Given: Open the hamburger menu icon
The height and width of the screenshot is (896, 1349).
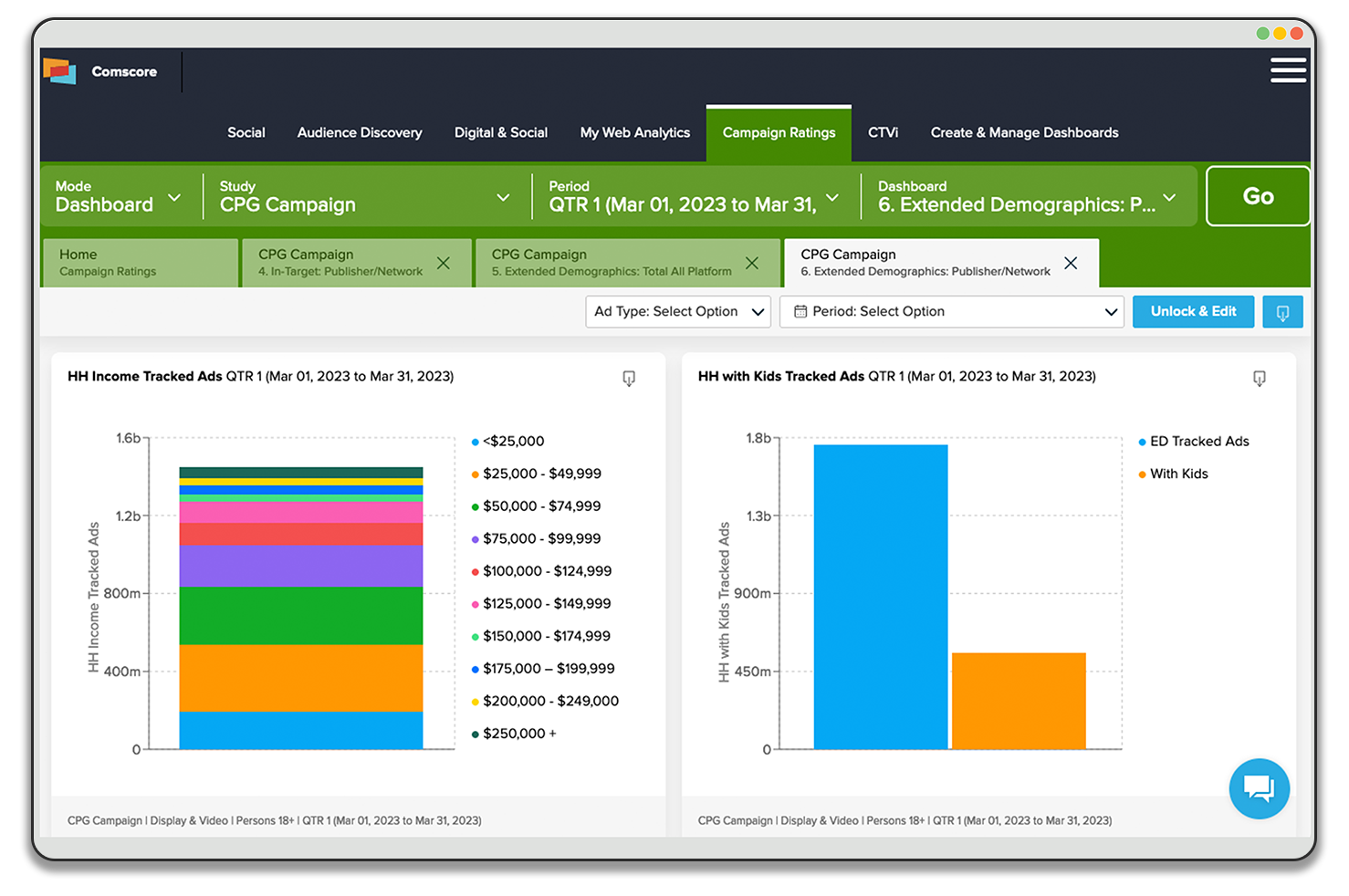Looking at the screenshot, I should tap(1287, 70).
